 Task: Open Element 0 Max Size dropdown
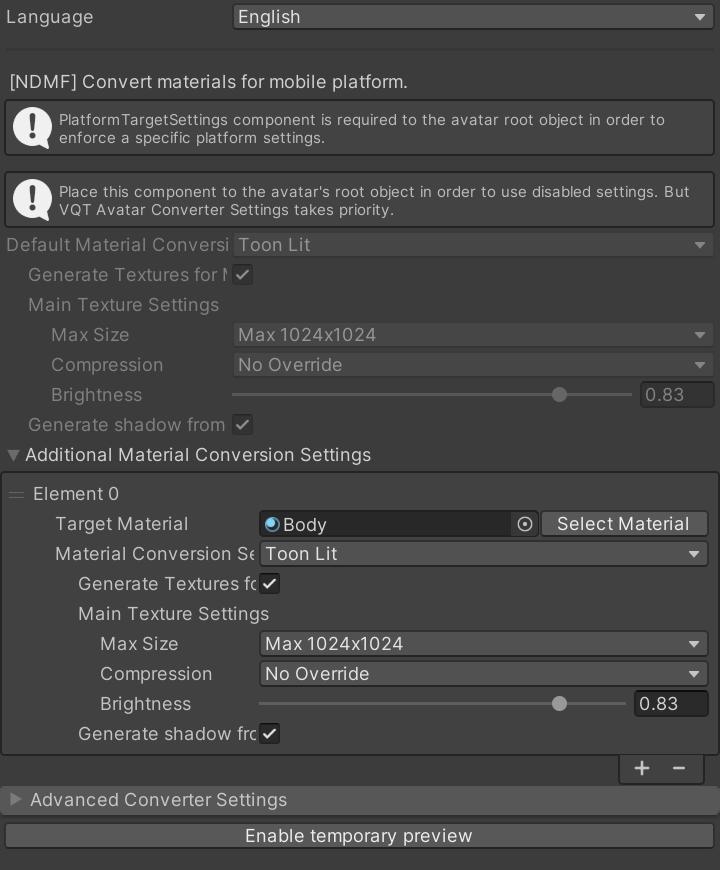(484, 644)
